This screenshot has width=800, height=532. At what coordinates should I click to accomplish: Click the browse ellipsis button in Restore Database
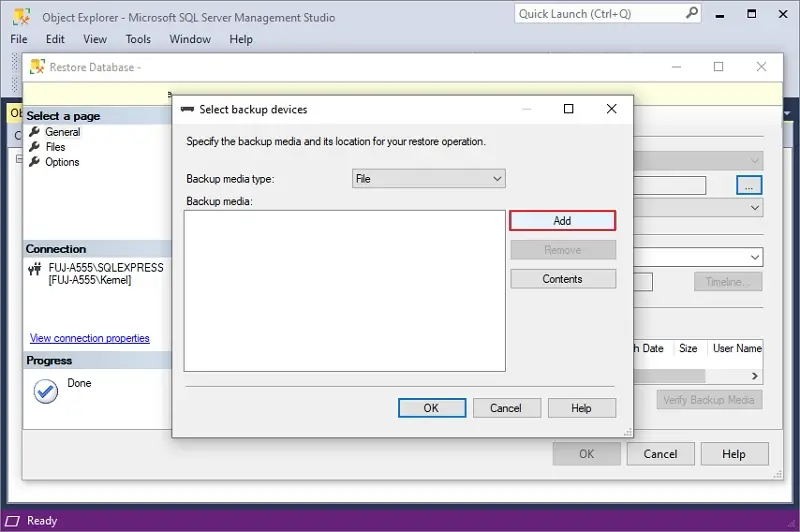coord(749,185)
